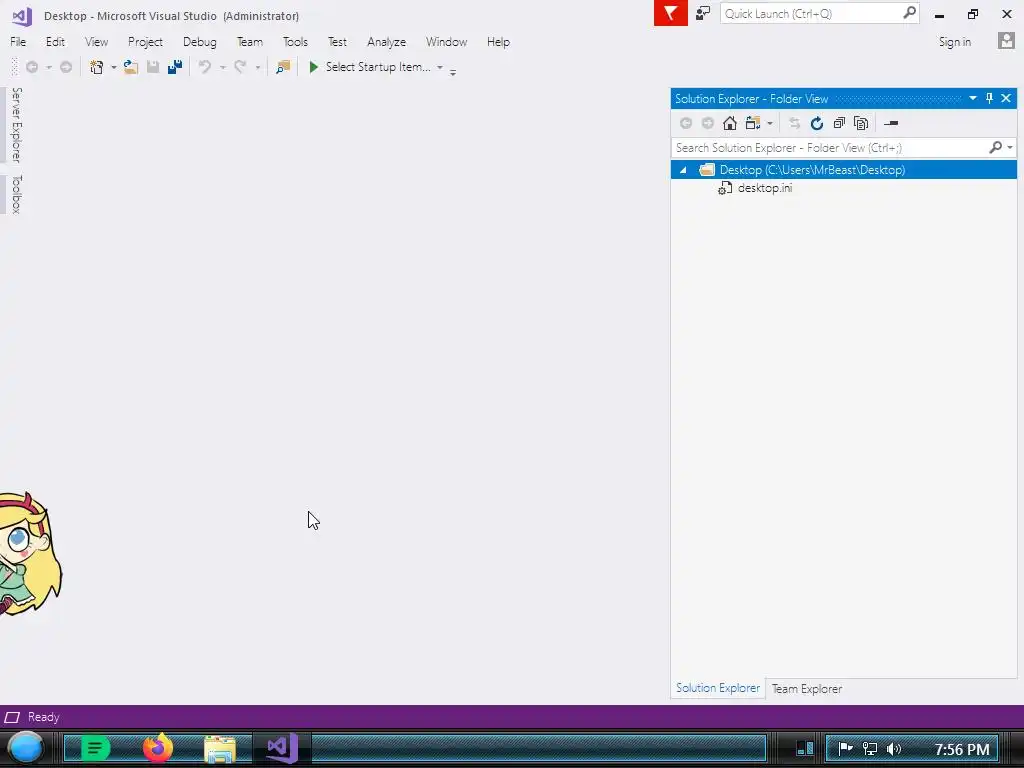Open the Debug menu
Image resolution: width=1024 pixels, height=768 pixels.
200,42
